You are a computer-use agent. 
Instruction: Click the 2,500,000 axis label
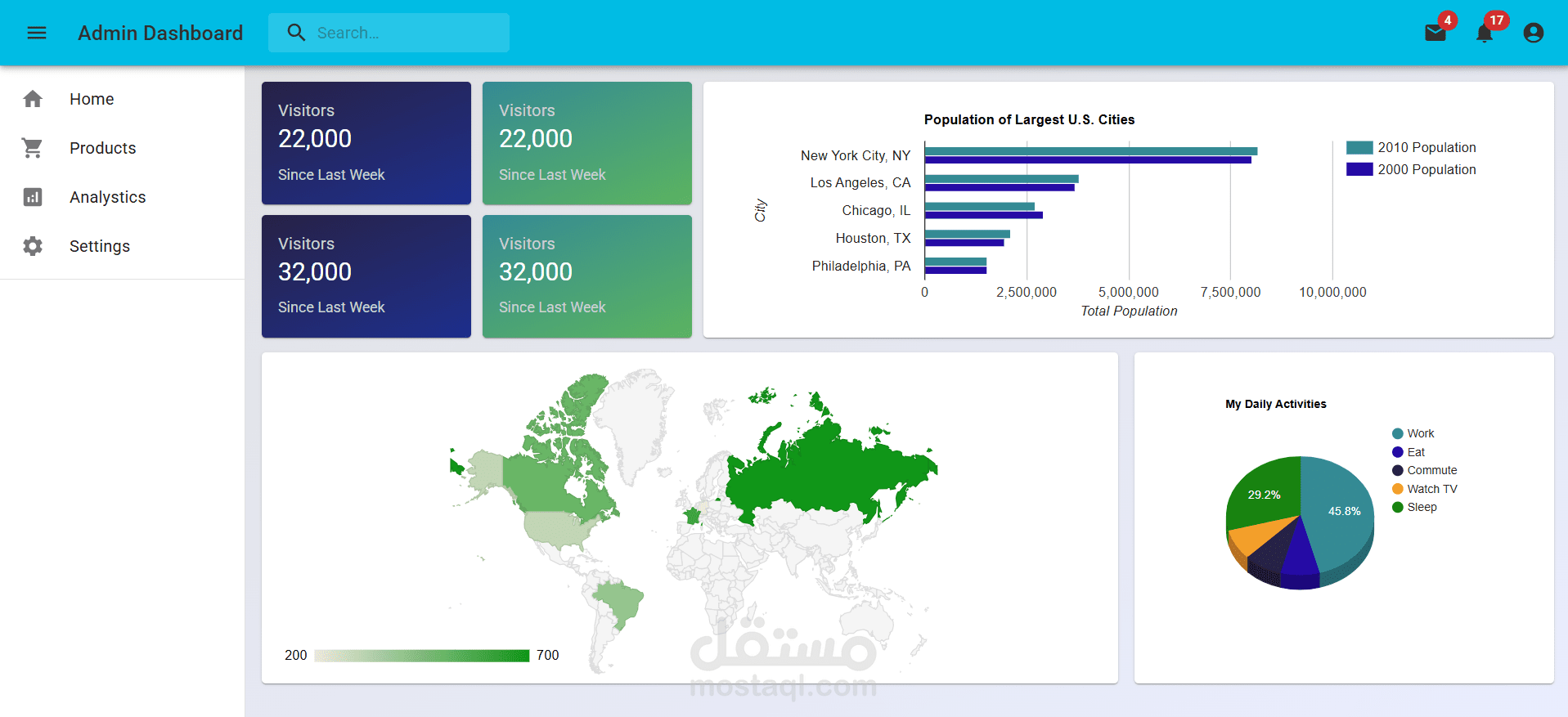pos(1027,292)
